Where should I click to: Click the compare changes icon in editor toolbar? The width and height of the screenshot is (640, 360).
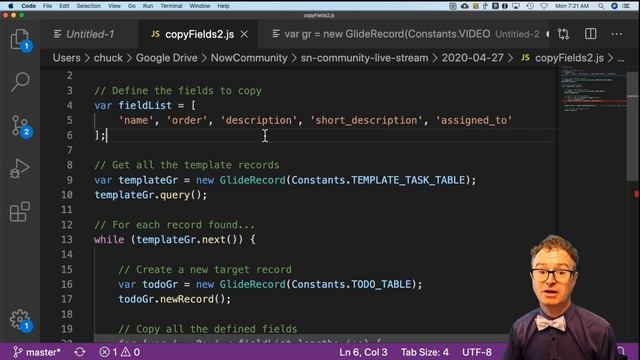tap(563, 34)
